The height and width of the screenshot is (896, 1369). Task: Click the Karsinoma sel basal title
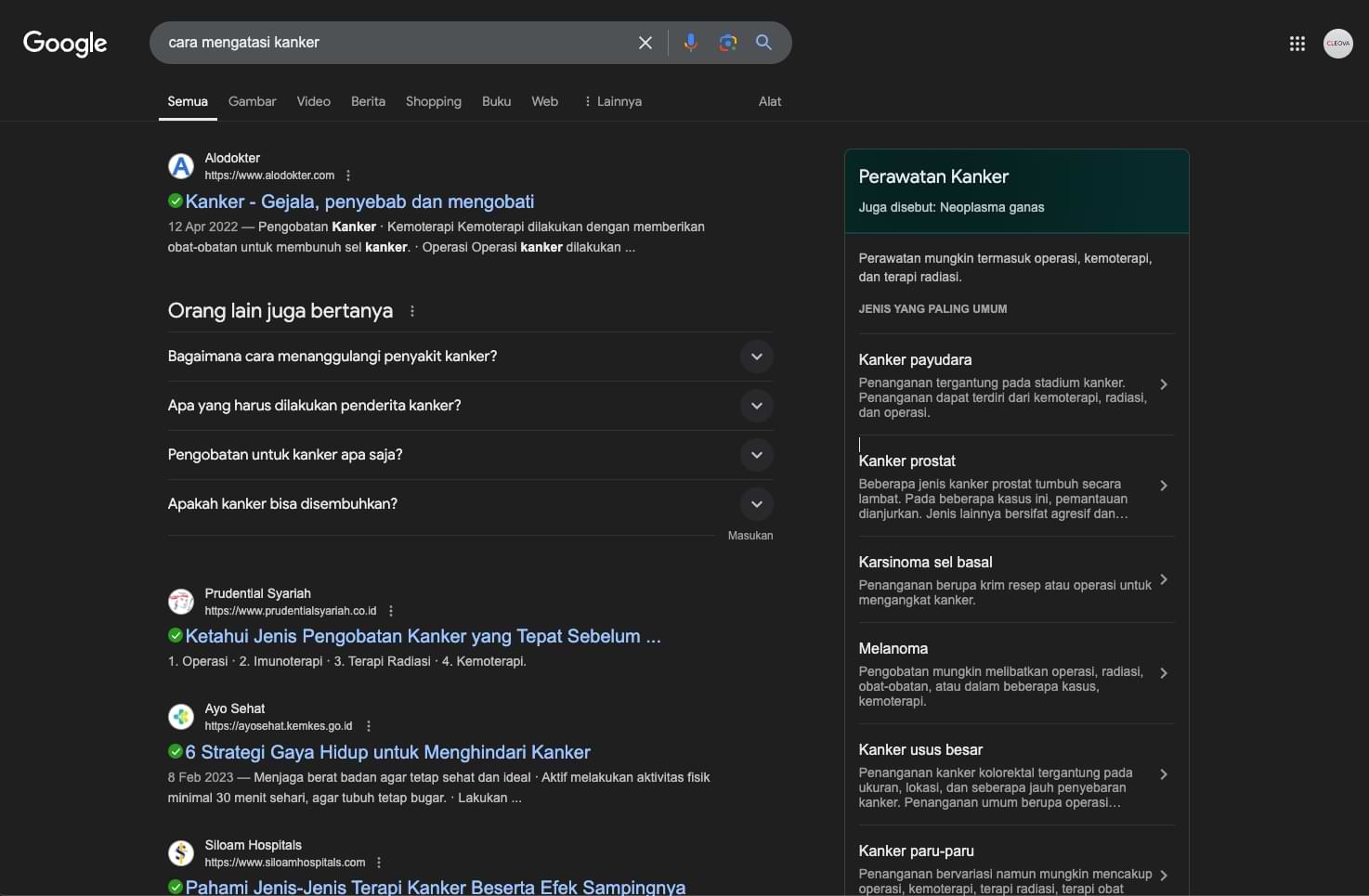click(x=925, y=563)
